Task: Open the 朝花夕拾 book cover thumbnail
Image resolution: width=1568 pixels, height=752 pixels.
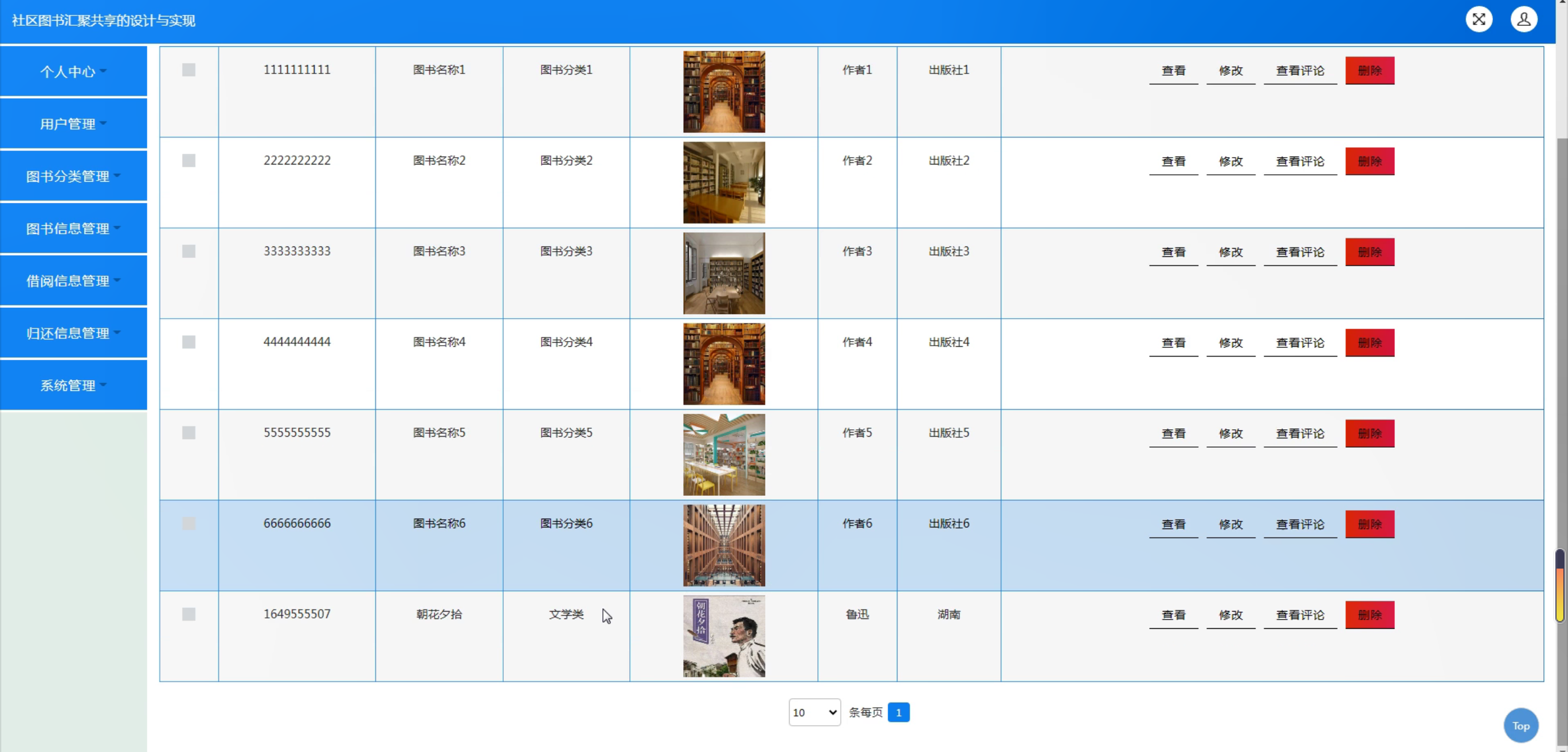Action: (724, 636)
